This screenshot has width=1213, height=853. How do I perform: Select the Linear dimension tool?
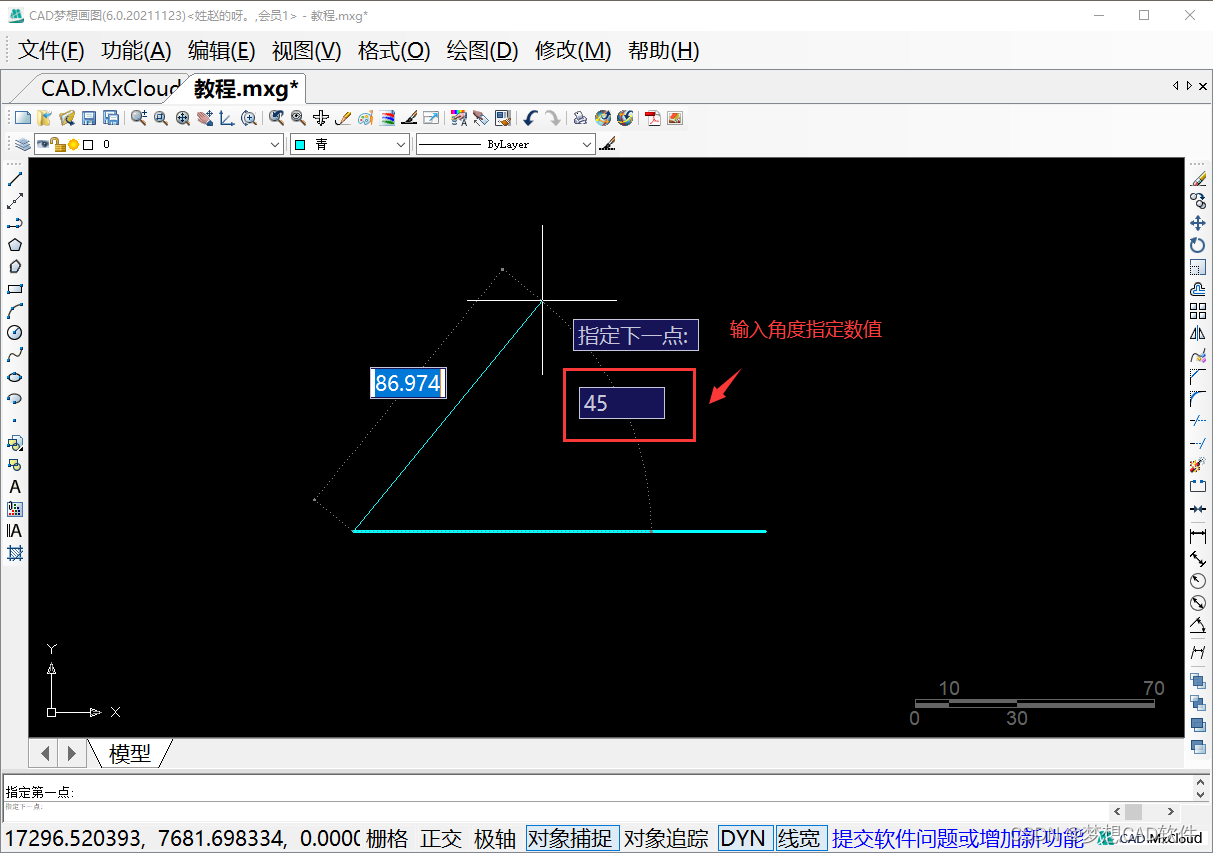(1198, 537)
